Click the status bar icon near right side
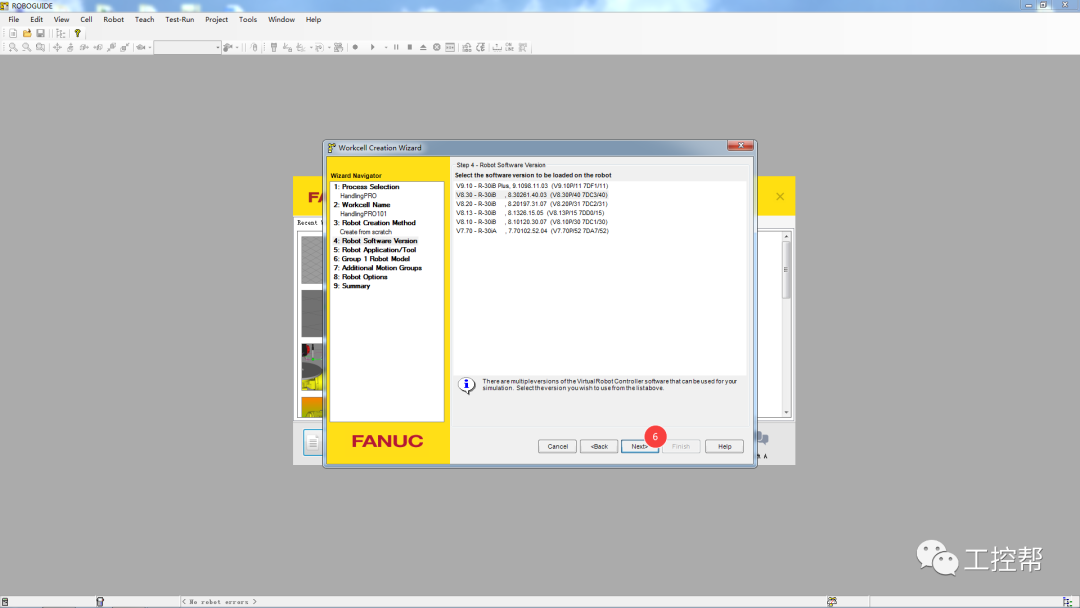Viewport: 1080px width, 608px height. (832, 602)
